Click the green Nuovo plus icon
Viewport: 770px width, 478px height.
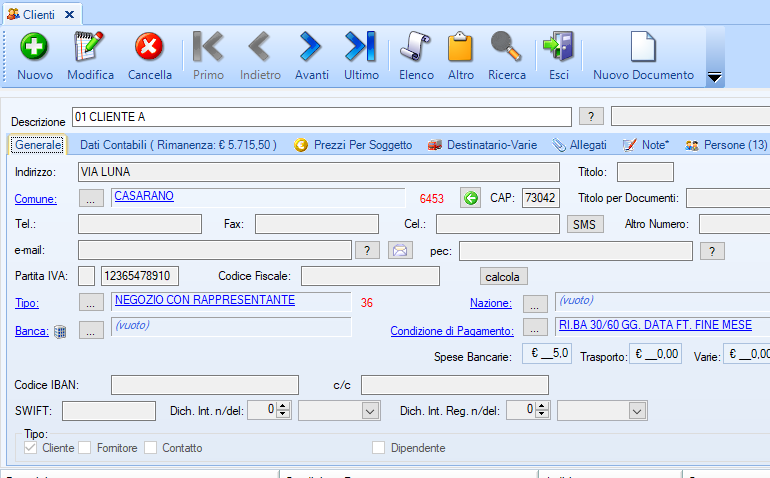click(35, 48)
